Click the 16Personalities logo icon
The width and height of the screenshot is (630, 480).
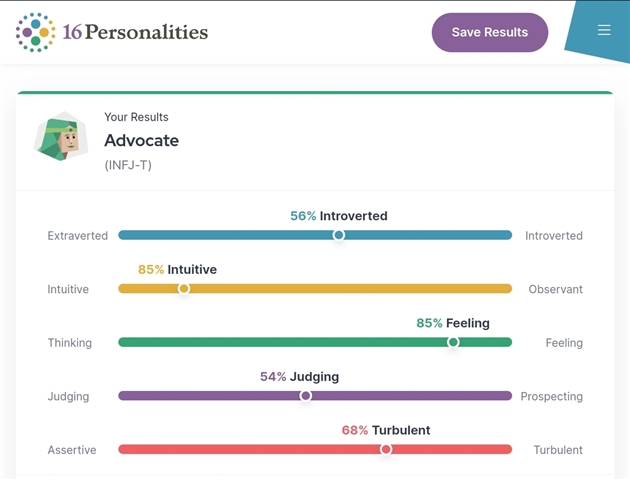[35, 32]
